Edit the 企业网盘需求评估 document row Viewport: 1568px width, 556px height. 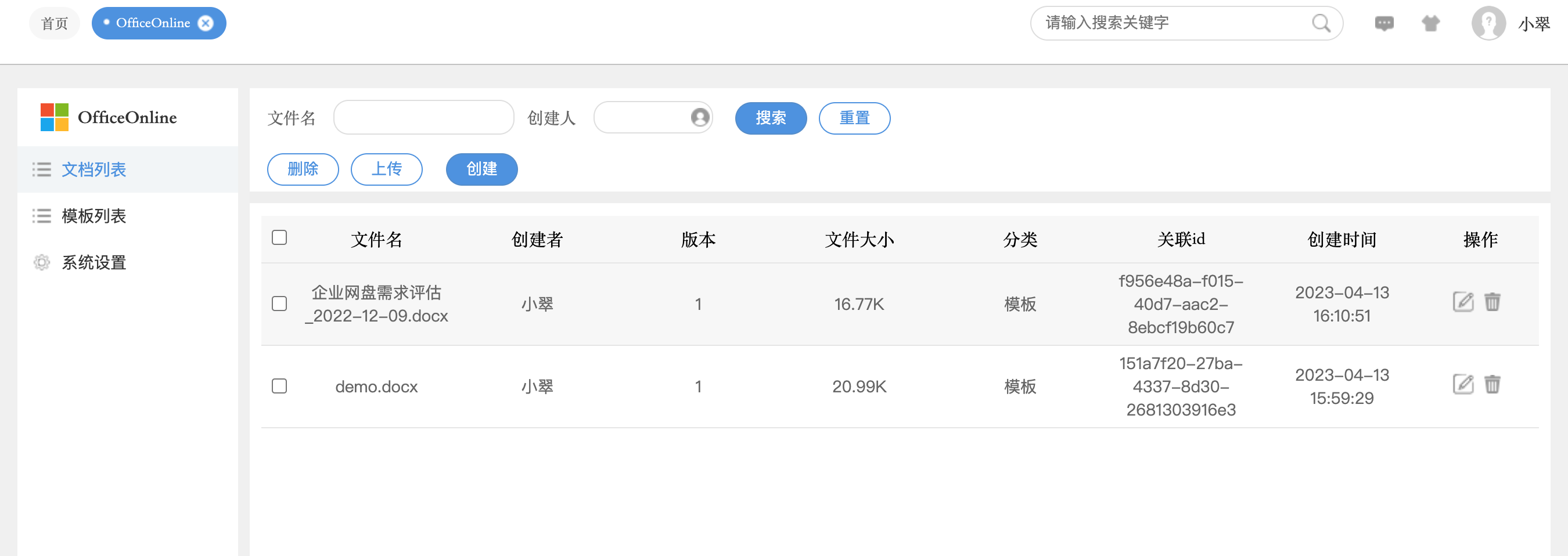[1463, 302]
